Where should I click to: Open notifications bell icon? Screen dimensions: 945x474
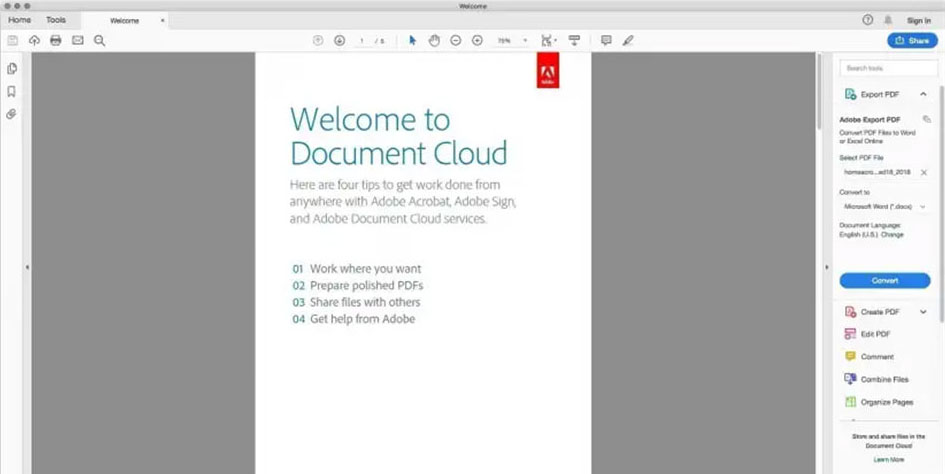(888, 20)
